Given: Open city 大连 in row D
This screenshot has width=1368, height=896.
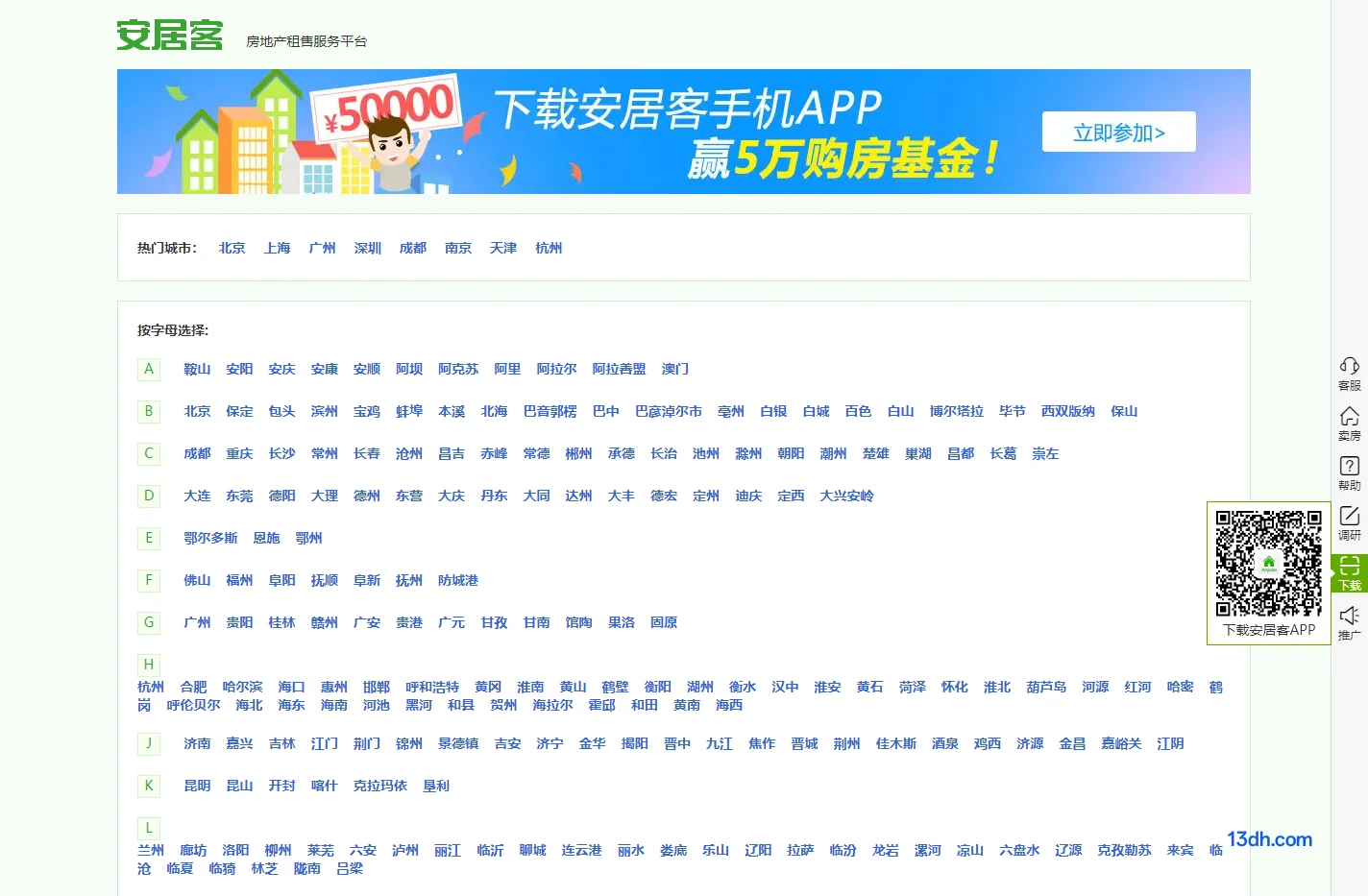Looking at the screenshot, I should (x=197, y=496).
